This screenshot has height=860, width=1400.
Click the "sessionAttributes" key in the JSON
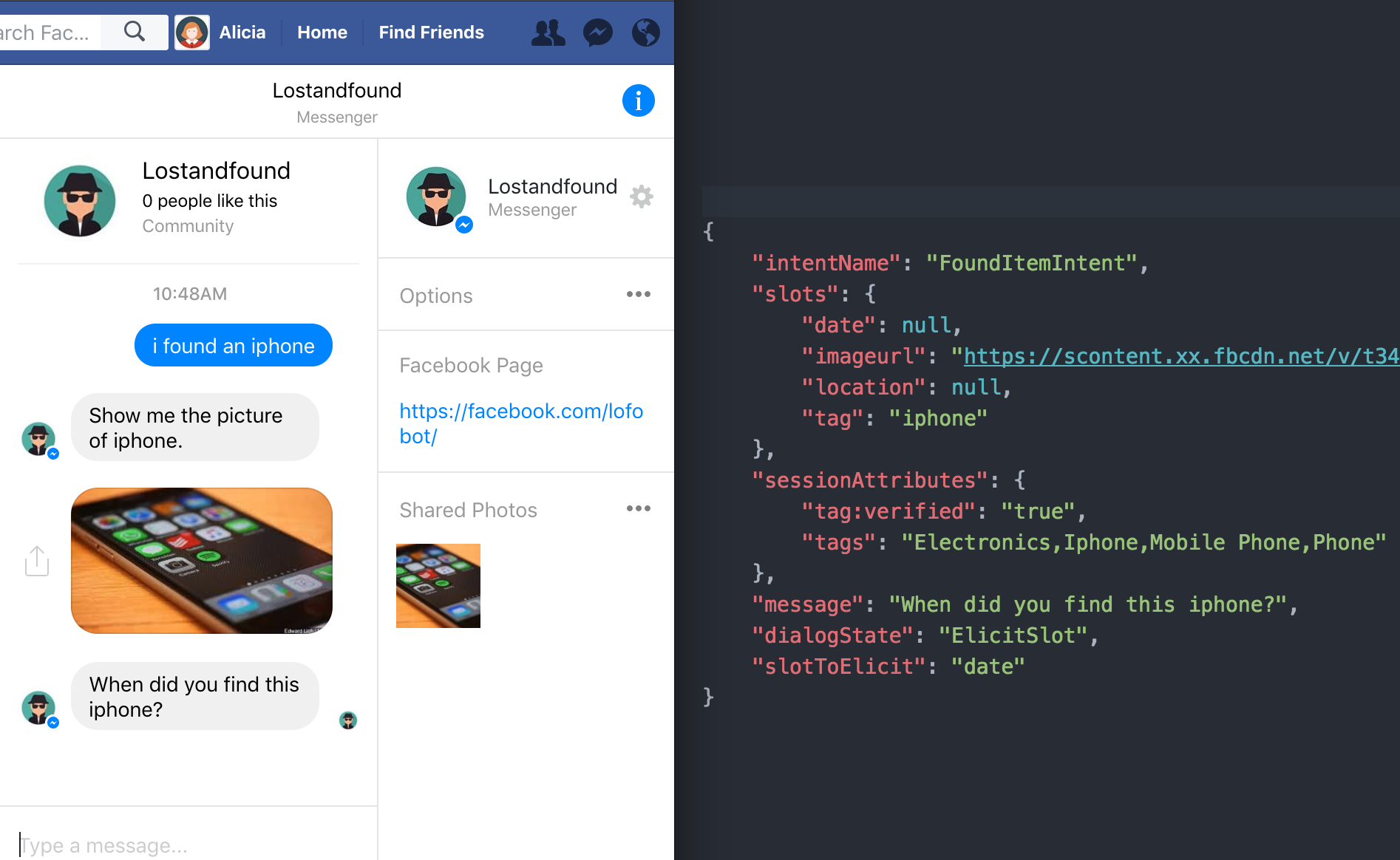(870, 480)
